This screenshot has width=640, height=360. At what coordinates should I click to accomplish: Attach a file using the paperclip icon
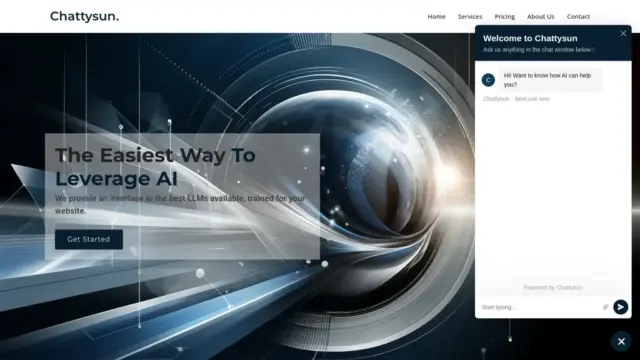tap(605, 307)
